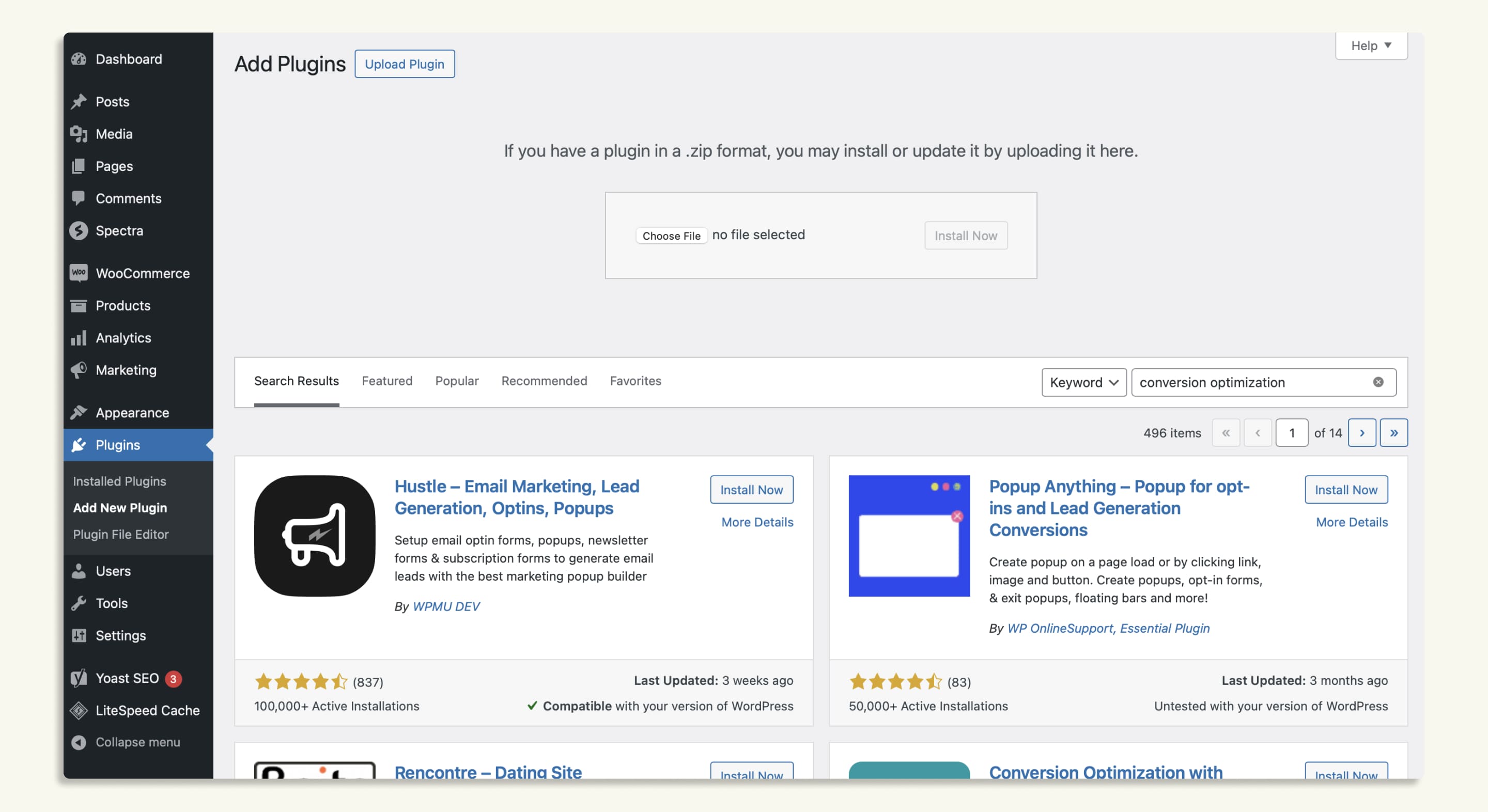
Task: Click the Analytics bar chart icon
Action: 79,337
